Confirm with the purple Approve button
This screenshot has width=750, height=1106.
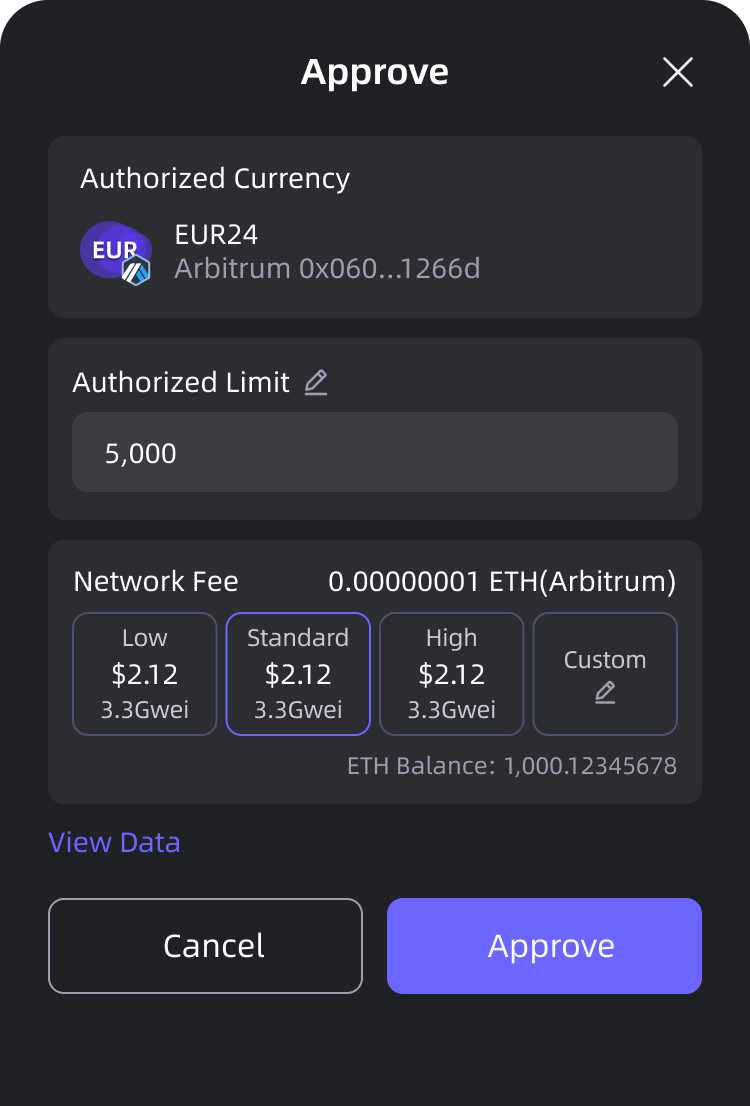pyautogui.click(x=544, y=946)
